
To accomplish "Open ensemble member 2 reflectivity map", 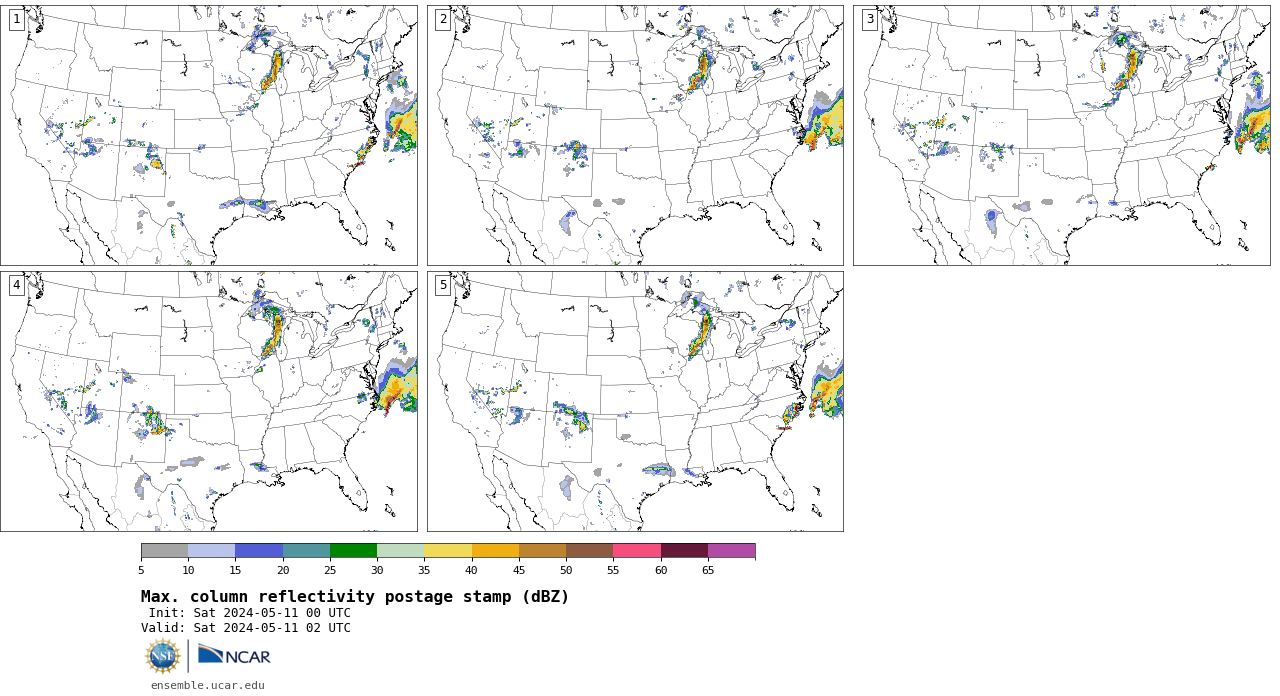I will (x=635, y=135).
